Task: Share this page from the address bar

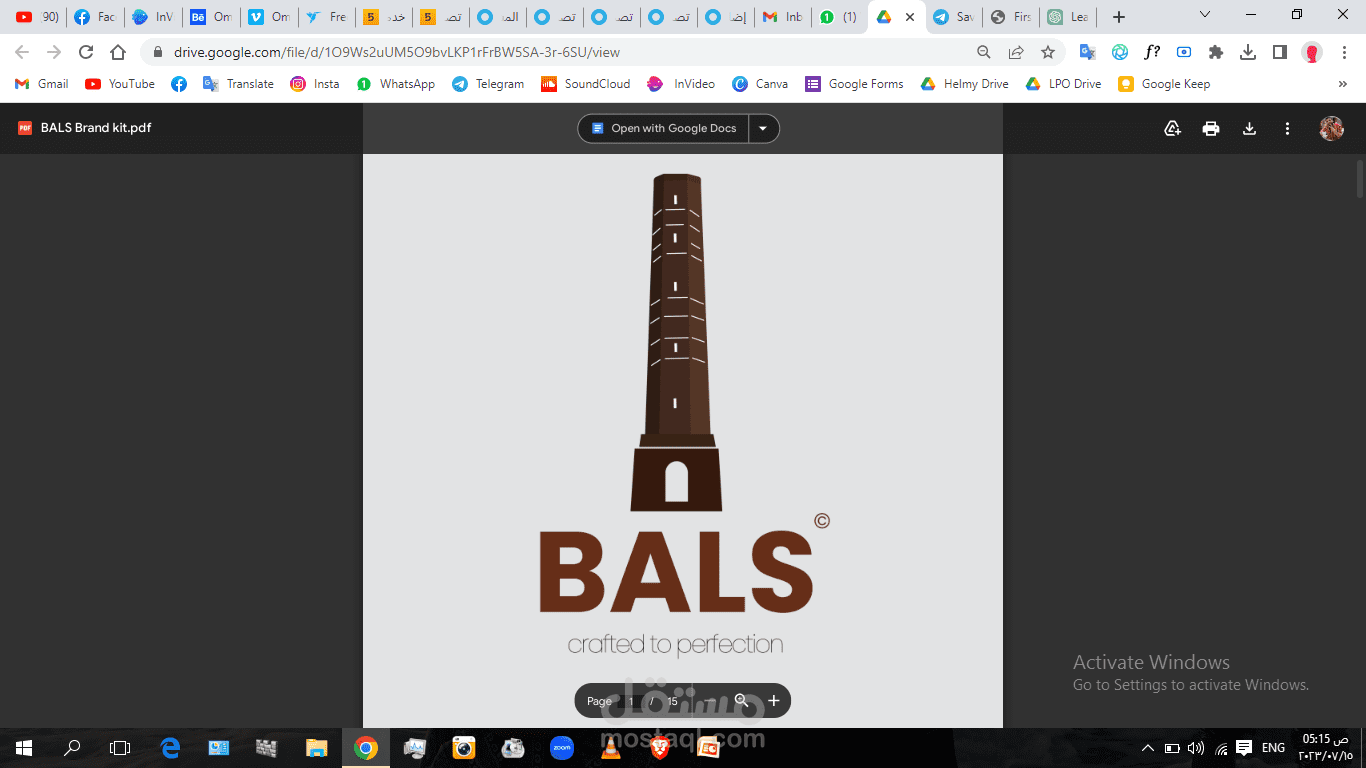Action: click(1016, 52)
